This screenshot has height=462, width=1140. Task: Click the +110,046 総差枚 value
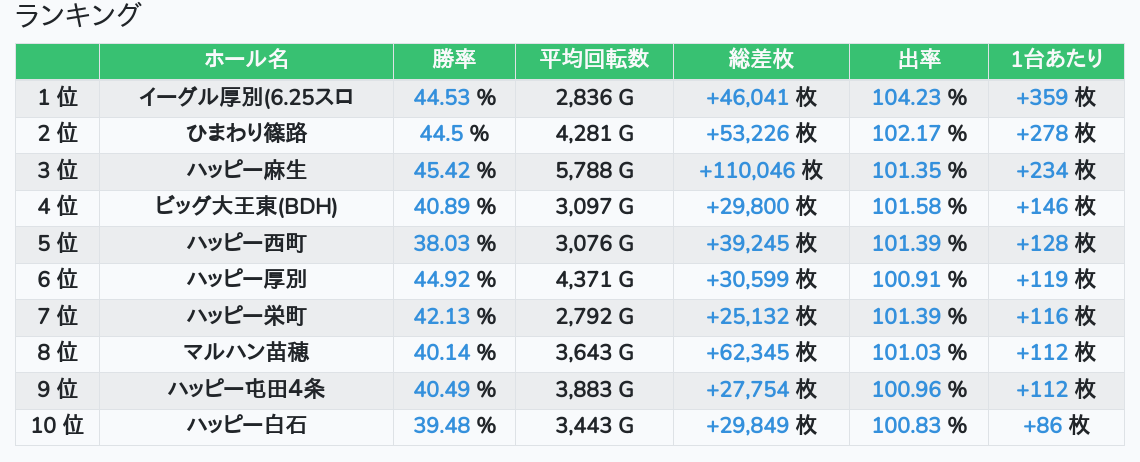tap(747, 170)
